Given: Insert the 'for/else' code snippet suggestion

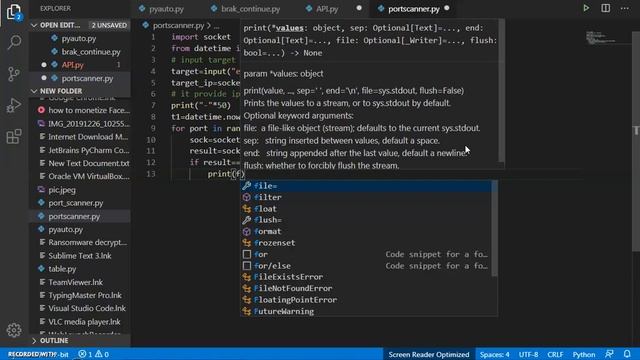Looking at the screenshot, I should coord(366,266).
